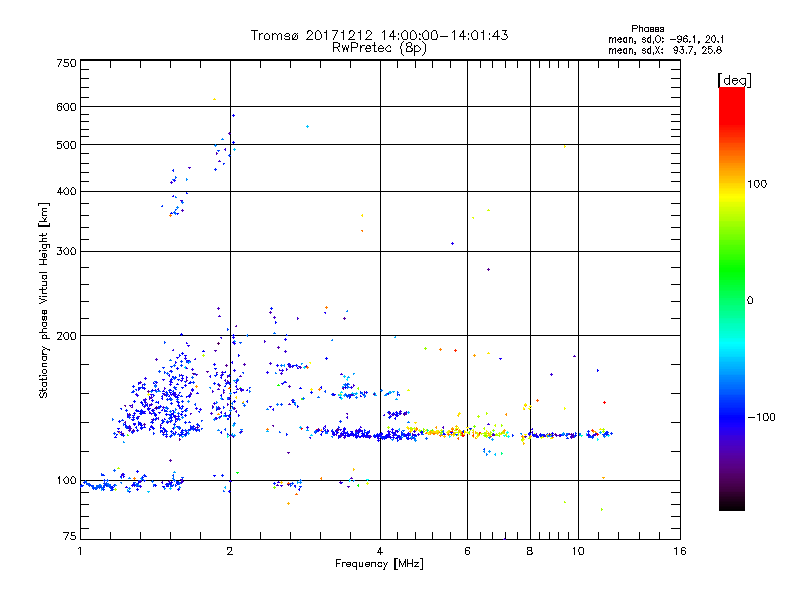Viewport: 800px width, 600px height.
Task: Click the y-axis '75' tick label
Action: [70, 536]
